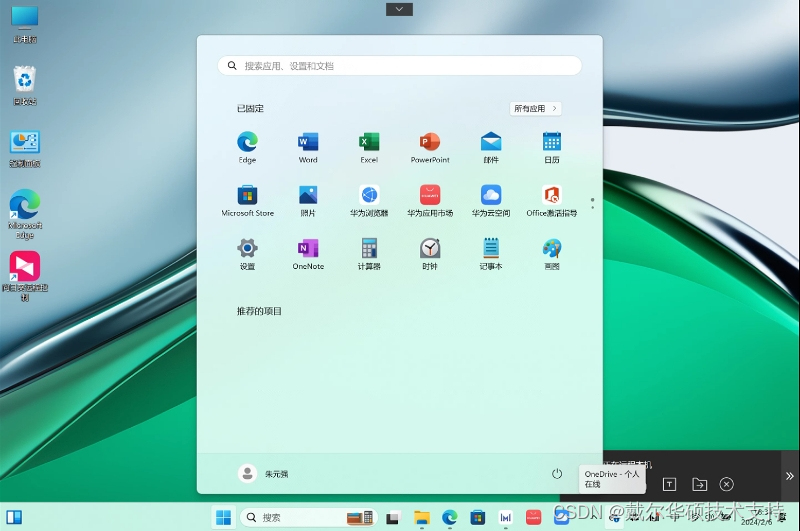Click the taskbar 搜索 search box
800x531 pixels.
coord(309,518)
